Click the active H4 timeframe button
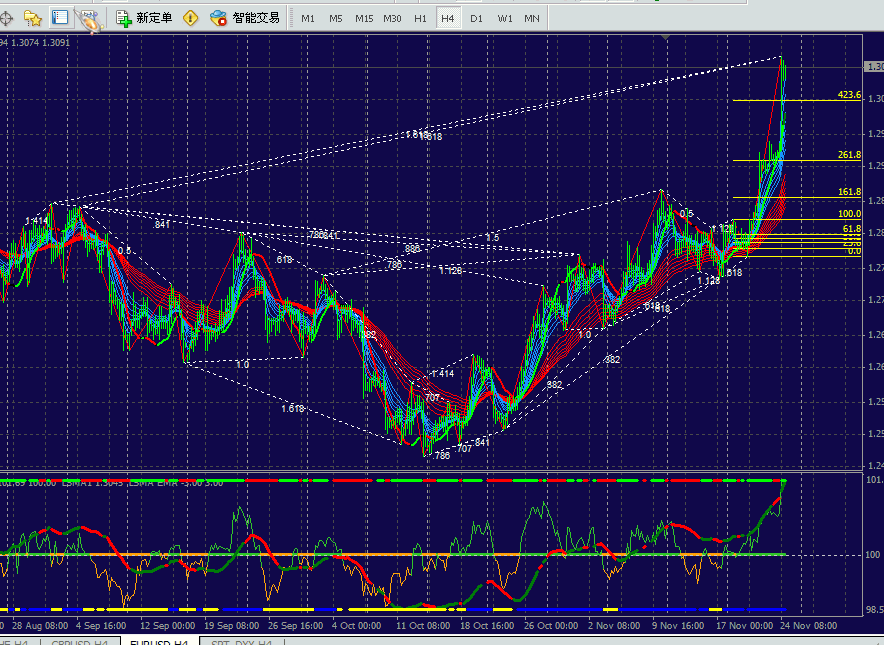 [448, 19]
